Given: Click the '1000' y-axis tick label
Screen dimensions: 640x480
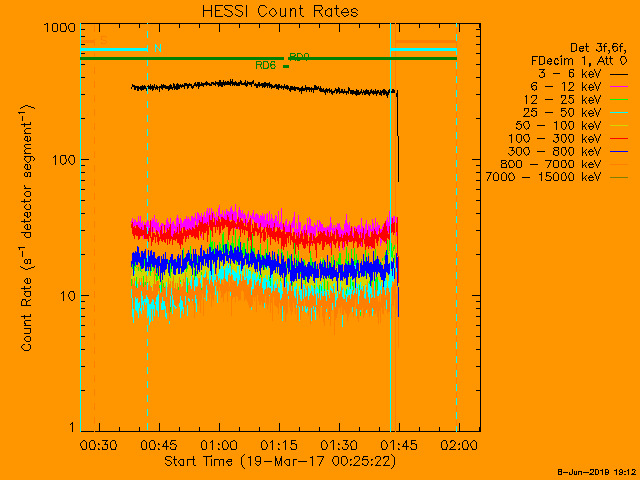Looking at the screenshot, I should (60, 28).
